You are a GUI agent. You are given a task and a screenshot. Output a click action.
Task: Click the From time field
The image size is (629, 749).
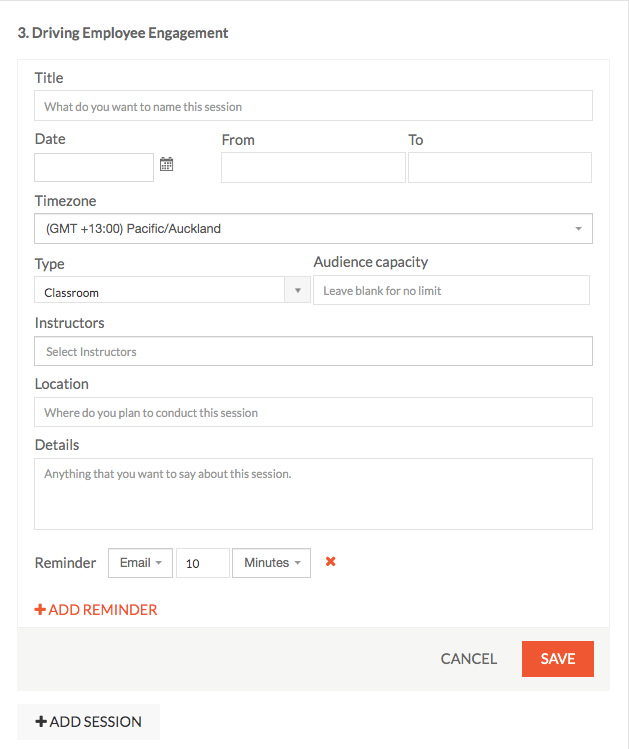(313, 167)
